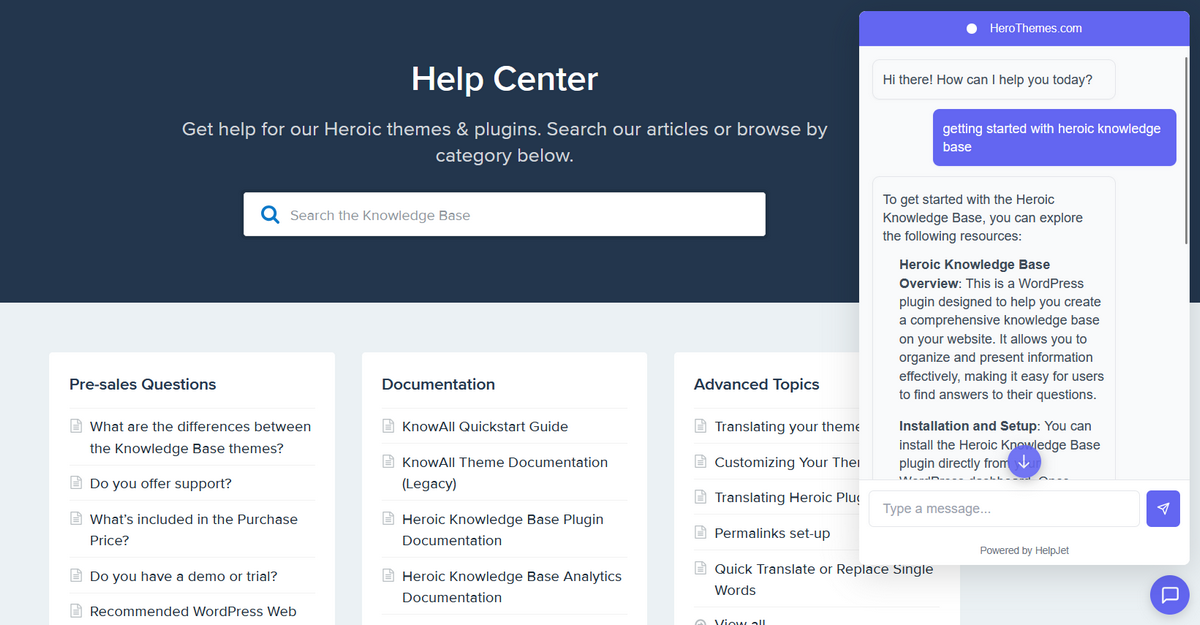Click the 'Heroic Knowledge Base Overview' bold text
1200x625 pixels.
click(x=974, y=274)
